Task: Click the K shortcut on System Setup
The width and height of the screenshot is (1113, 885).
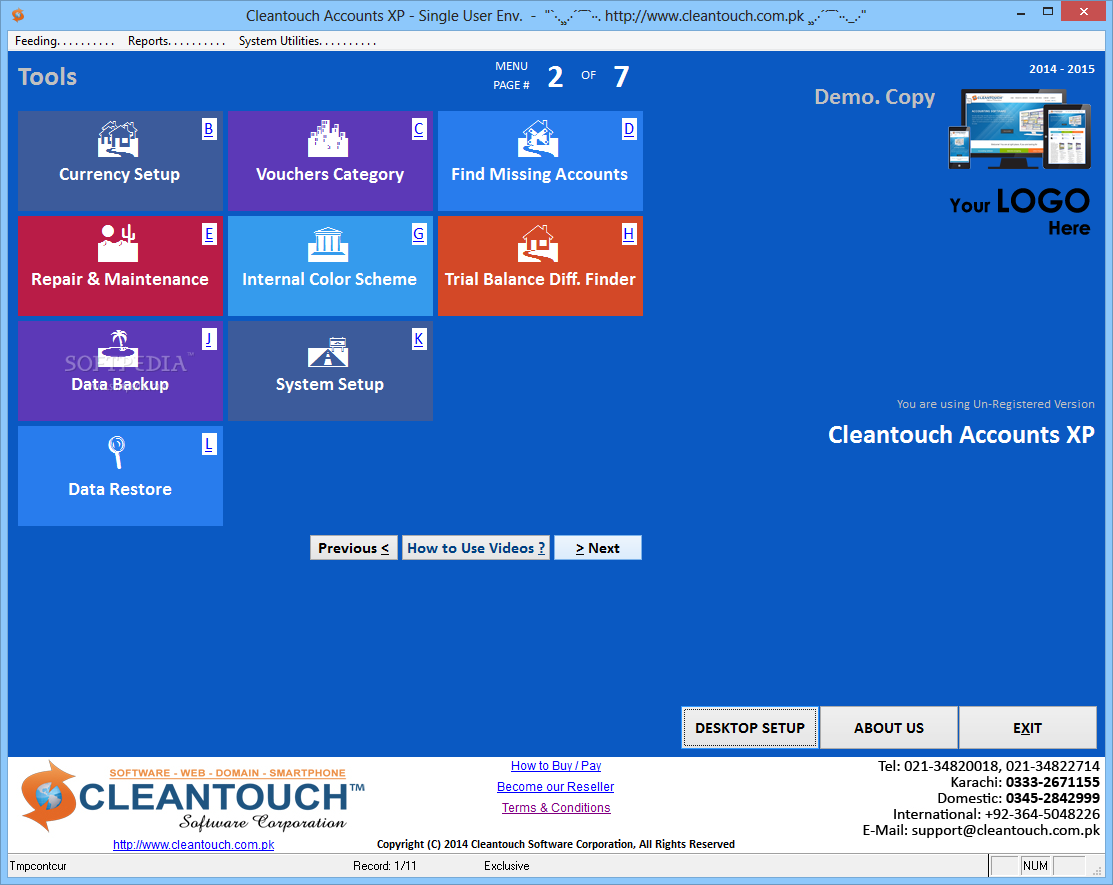Action: coord(419,339)
